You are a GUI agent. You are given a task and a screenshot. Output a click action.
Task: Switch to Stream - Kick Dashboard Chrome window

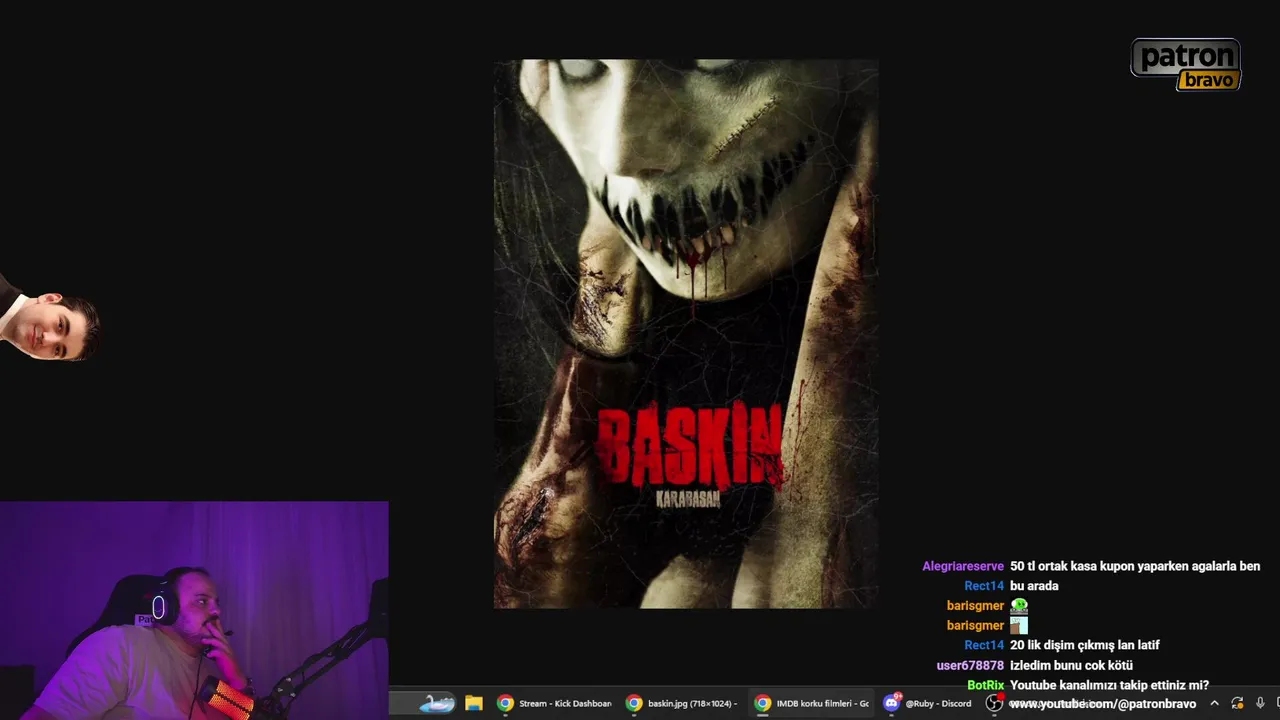(x=555, y=703)
